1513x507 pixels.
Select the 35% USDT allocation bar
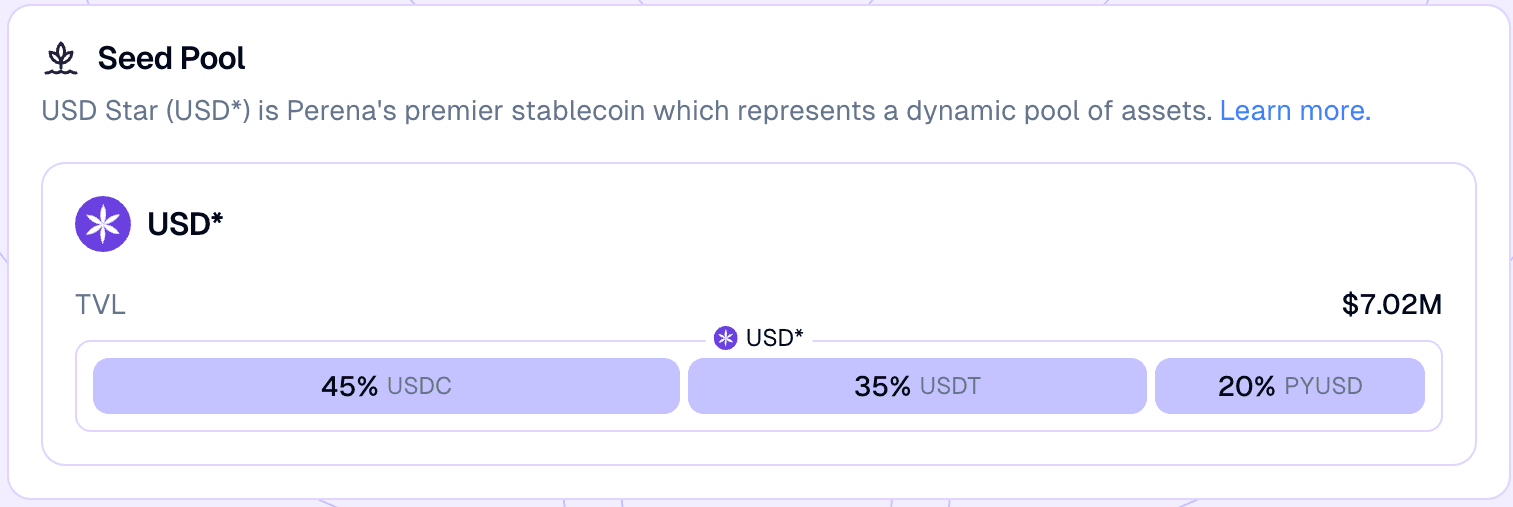coord(917,386)
